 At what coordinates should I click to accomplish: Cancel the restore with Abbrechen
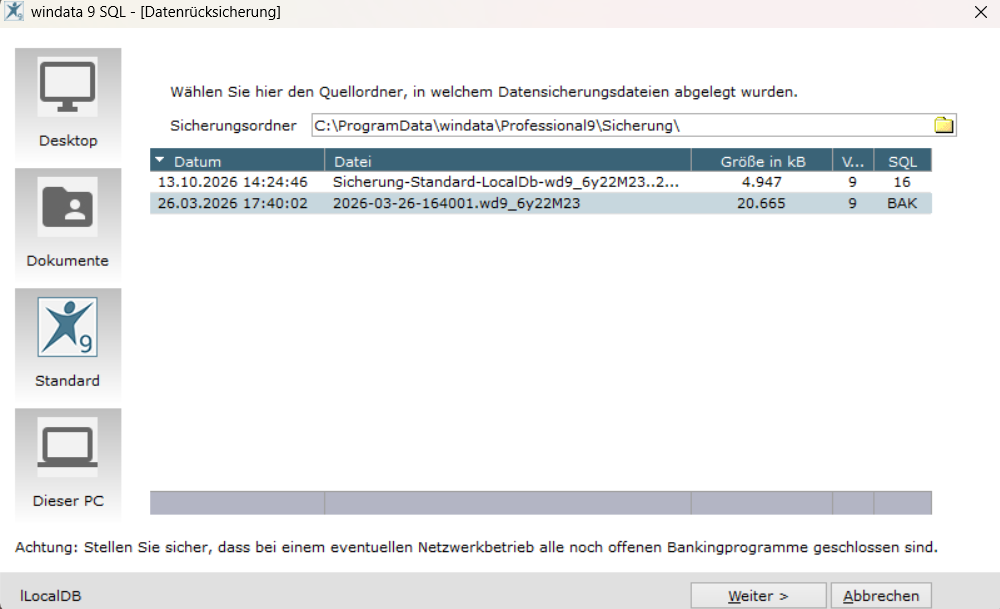click(x=881, y=596)
